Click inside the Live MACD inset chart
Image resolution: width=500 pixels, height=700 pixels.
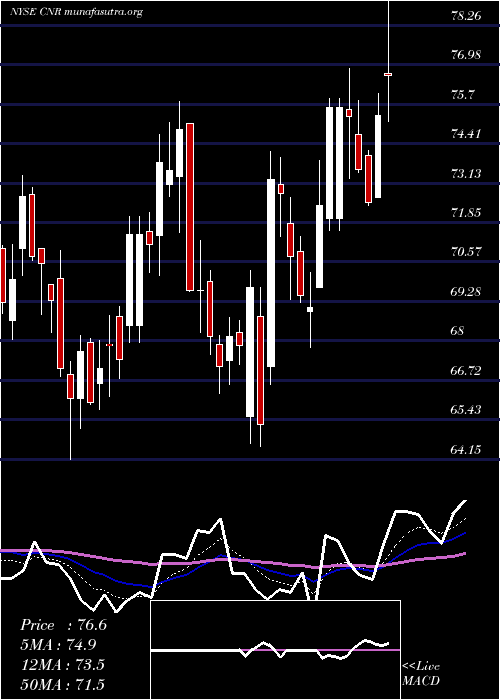(x=275, y=650)
